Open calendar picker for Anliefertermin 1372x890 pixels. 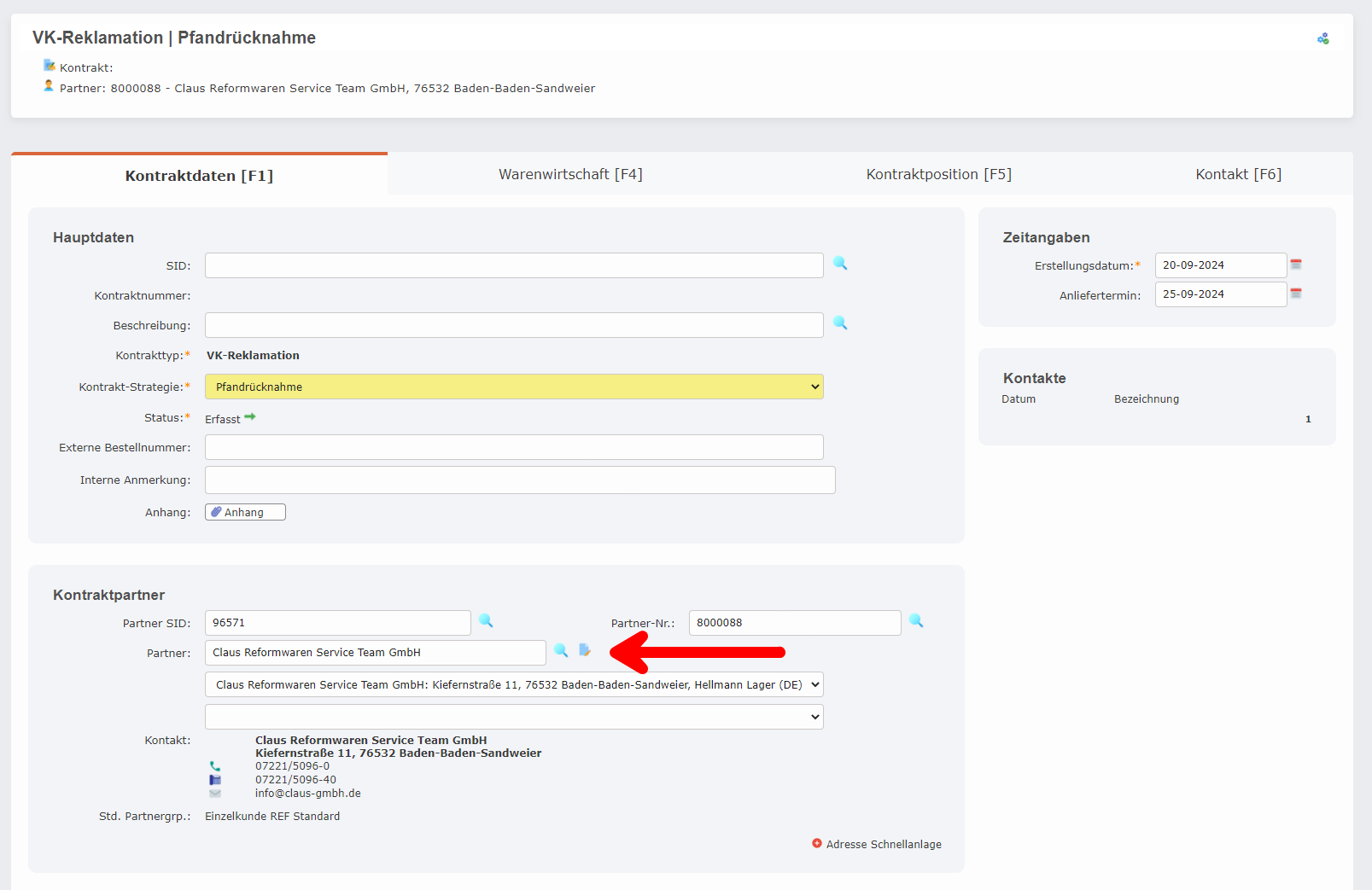coord(1296,294)
